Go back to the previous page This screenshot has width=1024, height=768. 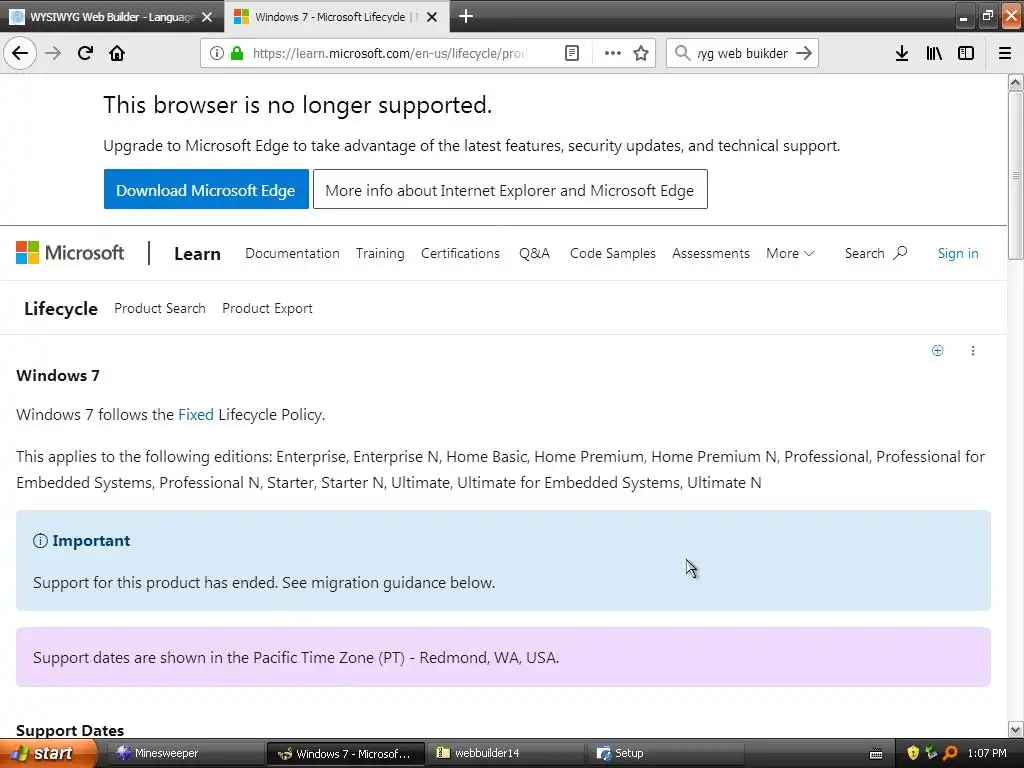coord(20,53)
